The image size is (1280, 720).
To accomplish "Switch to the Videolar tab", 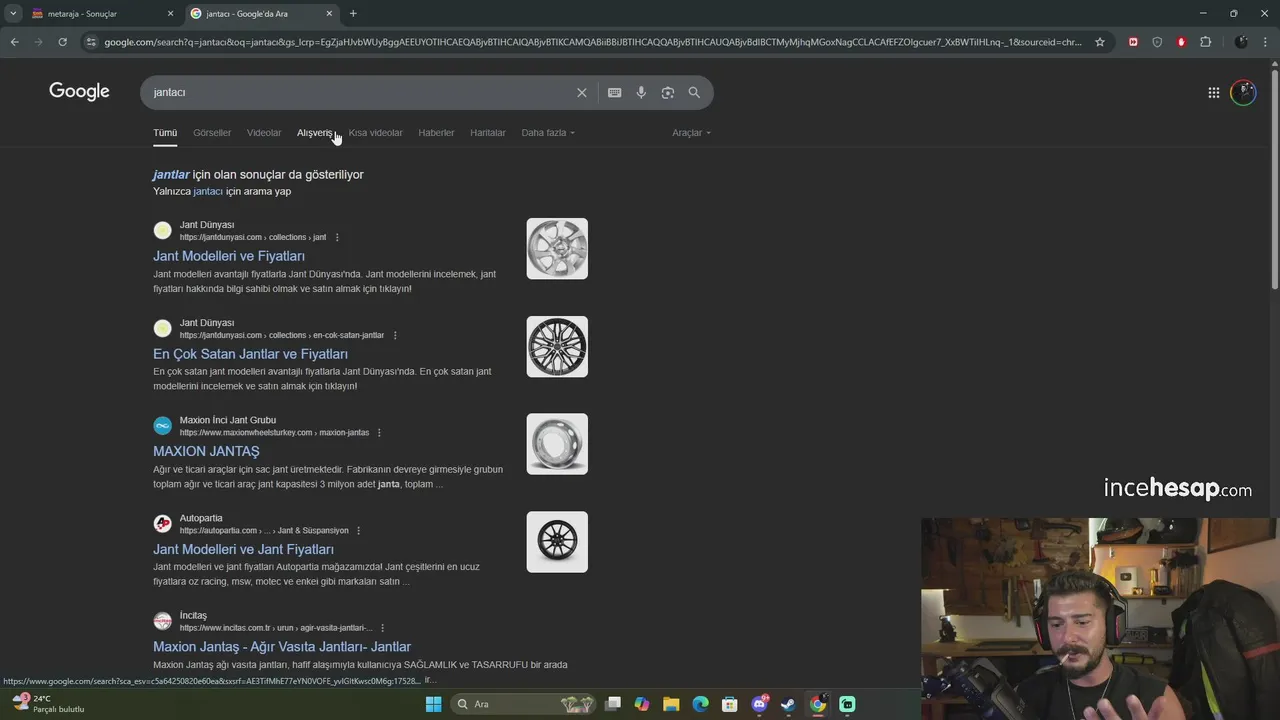I will tap(264, 133).
